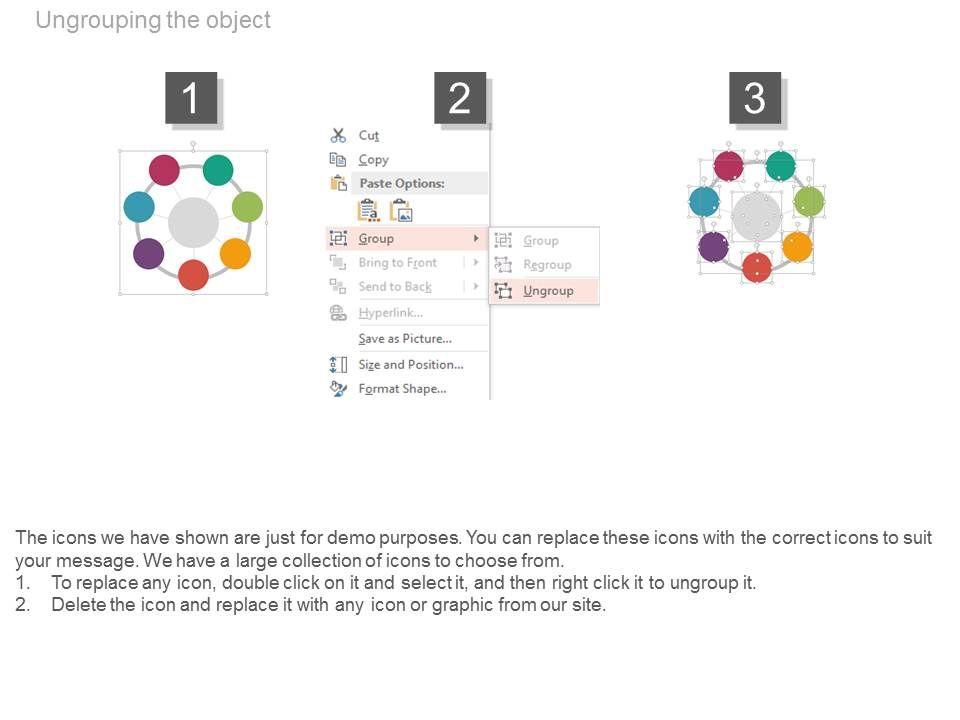
Task: Click the Format Shape paint bucket icon
Action: coord(338,388)
